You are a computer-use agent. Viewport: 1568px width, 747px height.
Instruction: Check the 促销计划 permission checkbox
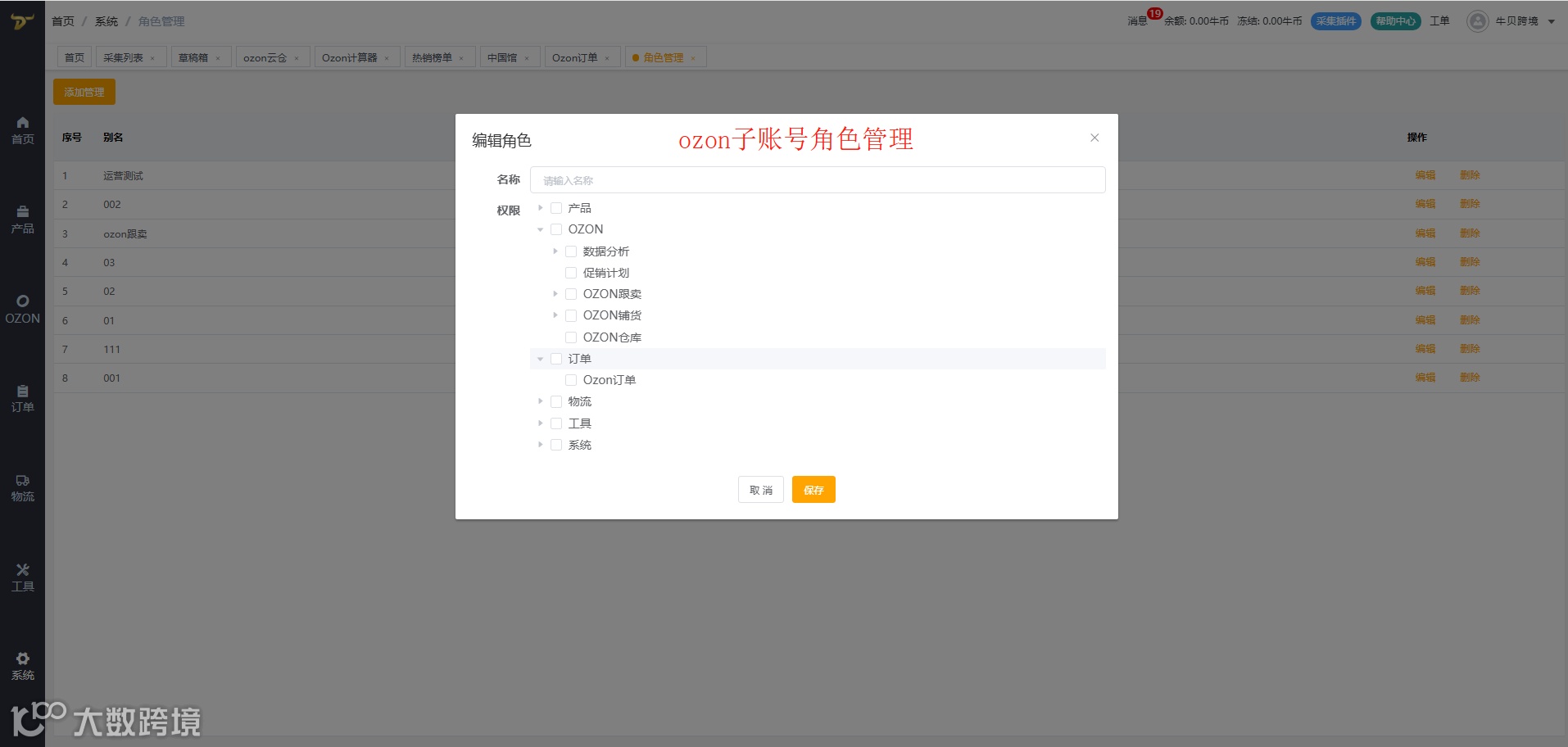(x=571, y=273)
